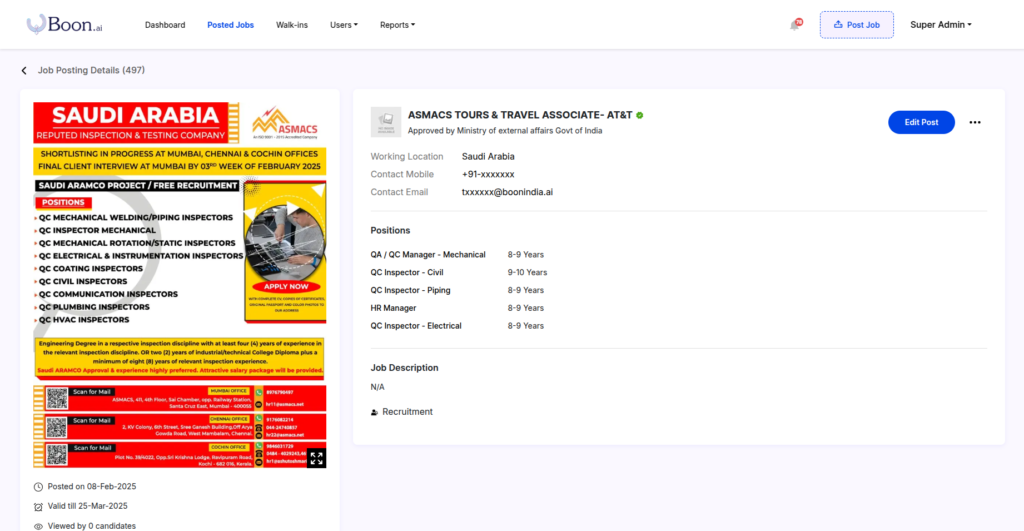Expand the Users dropdown menu

(344, 25)
